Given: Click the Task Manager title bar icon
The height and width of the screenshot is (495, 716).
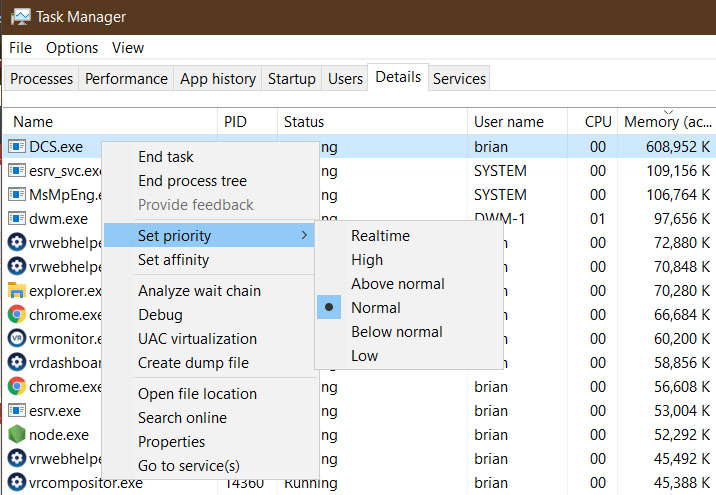Looking at the screenshot, I should click(20, 17).
